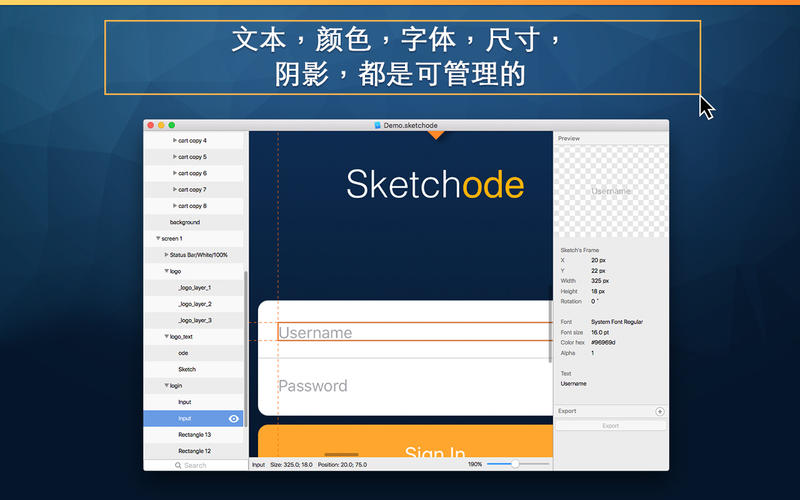Select the ode text layer
800x500 pixels.
[x=194, y=353]
